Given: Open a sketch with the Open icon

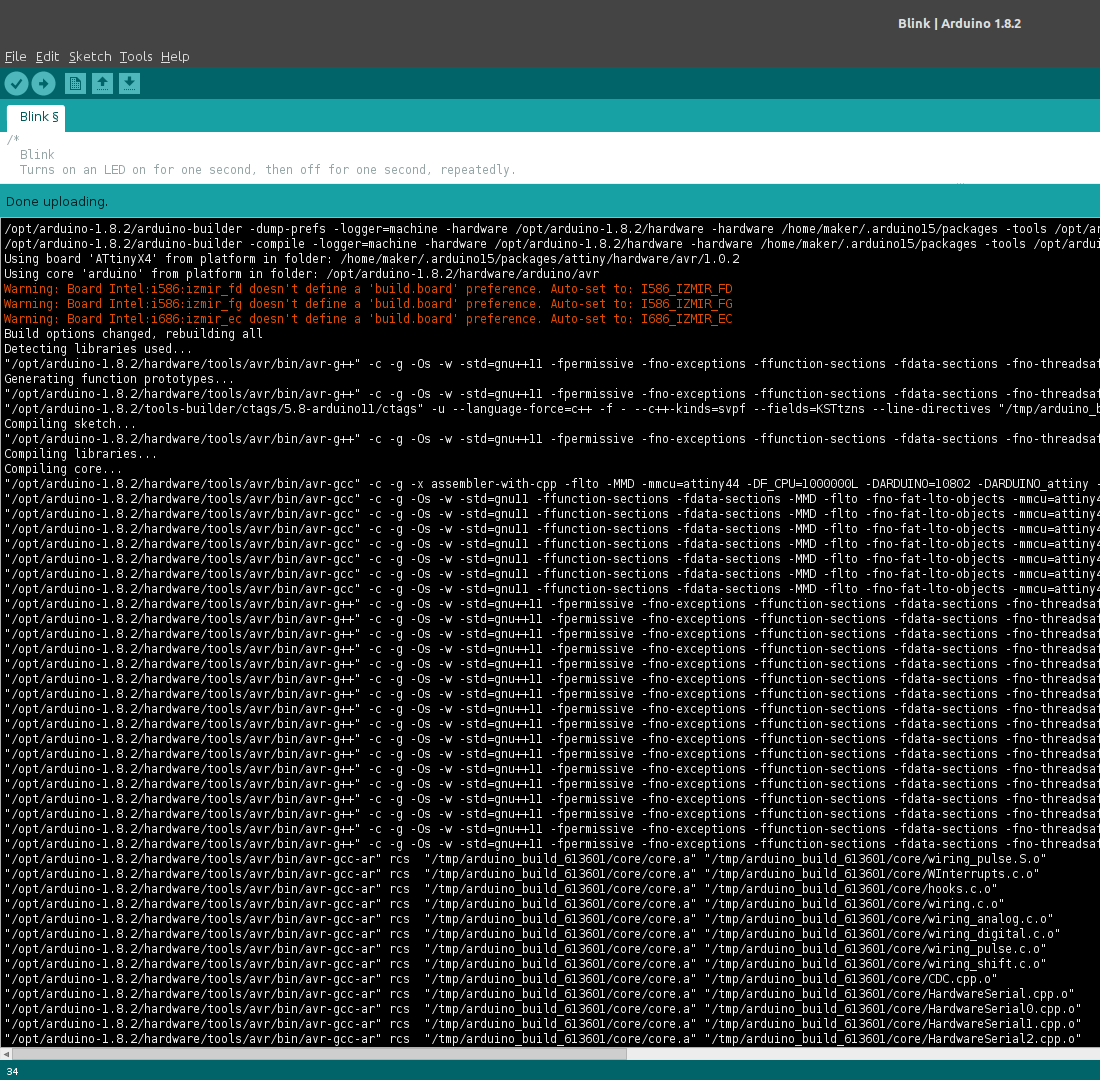Looking at the screenshot, I should click(102, 84).
